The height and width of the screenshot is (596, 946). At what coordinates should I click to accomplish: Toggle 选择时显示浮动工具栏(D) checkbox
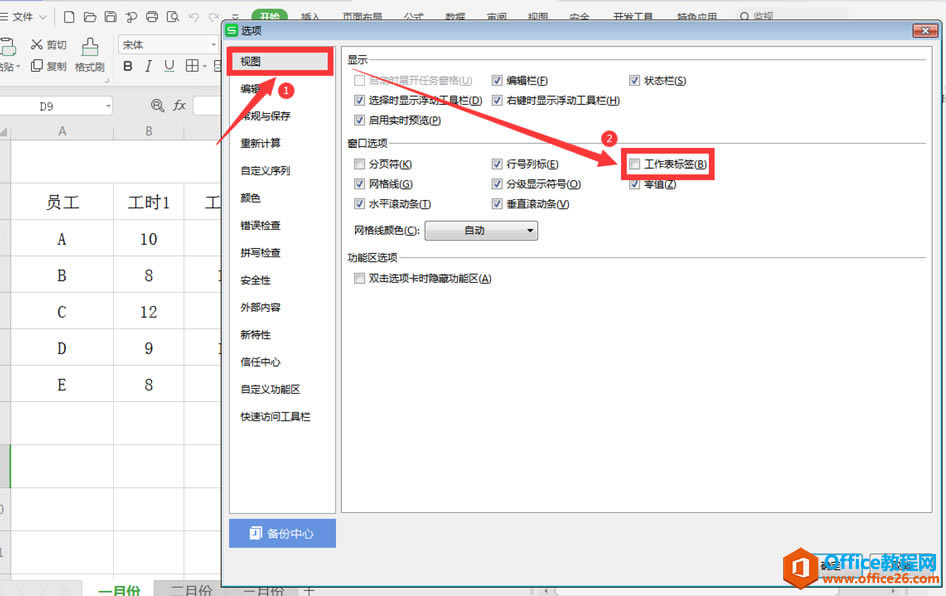[360, 100]
